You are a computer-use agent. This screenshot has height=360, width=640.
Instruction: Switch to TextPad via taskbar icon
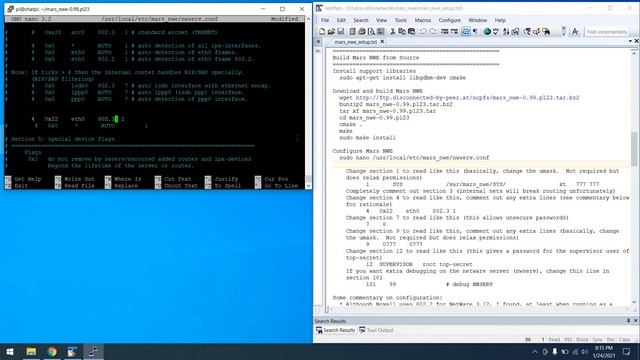point(72,351)
